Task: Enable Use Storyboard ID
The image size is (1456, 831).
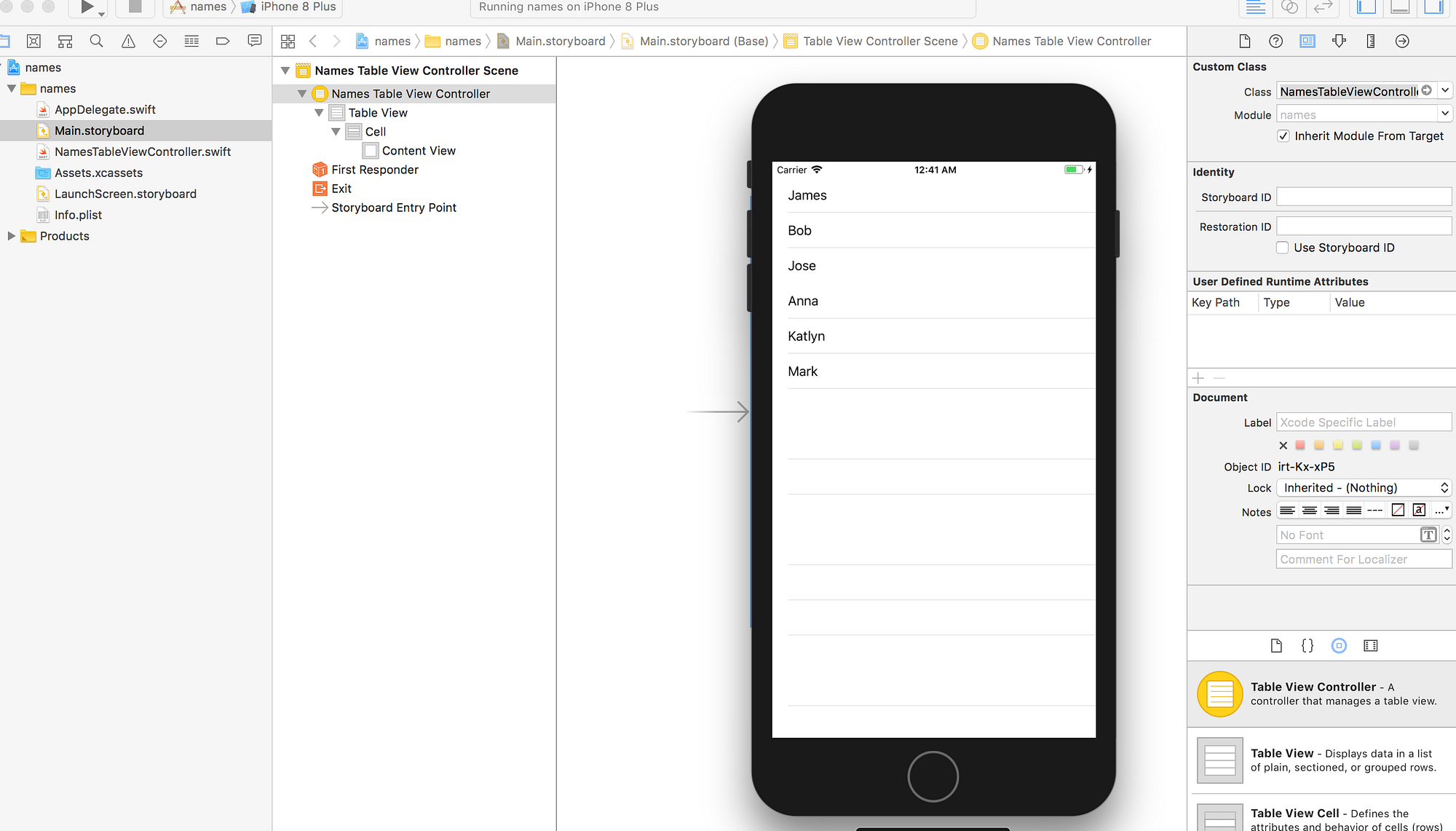Action: click(1282, 248)
